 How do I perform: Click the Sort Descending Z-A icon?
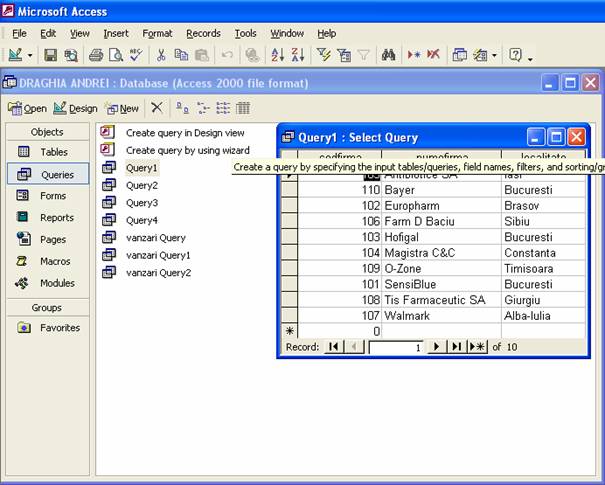click(x=297, y=56)
